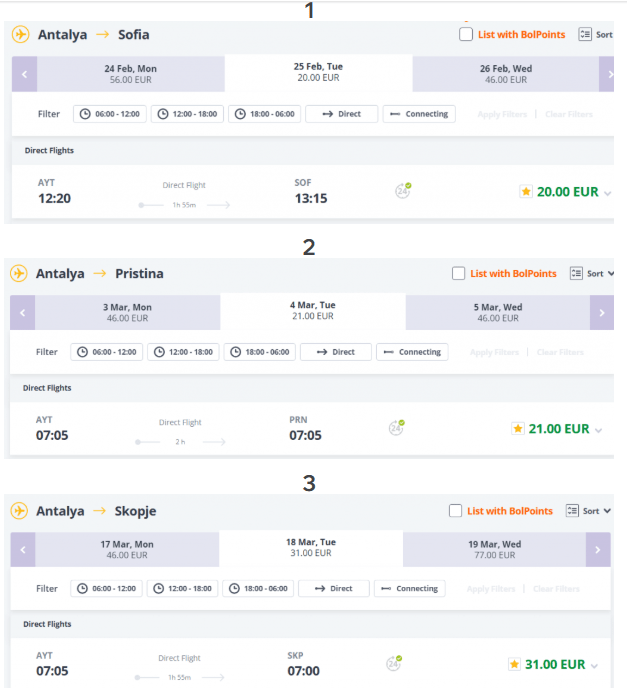This screenshot has height=688, width=627.
Task: Filter Sofia flights by Direct
Action: (341, 114)
